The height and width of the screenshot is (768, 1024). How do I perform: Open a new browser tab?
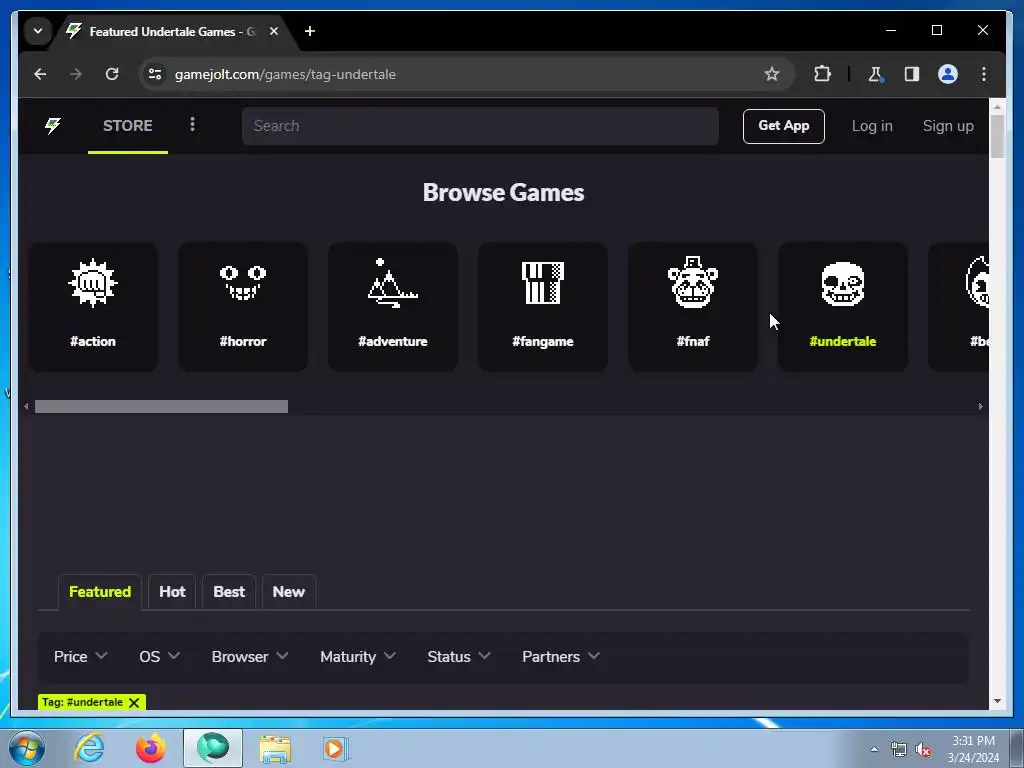coord(310,31)
